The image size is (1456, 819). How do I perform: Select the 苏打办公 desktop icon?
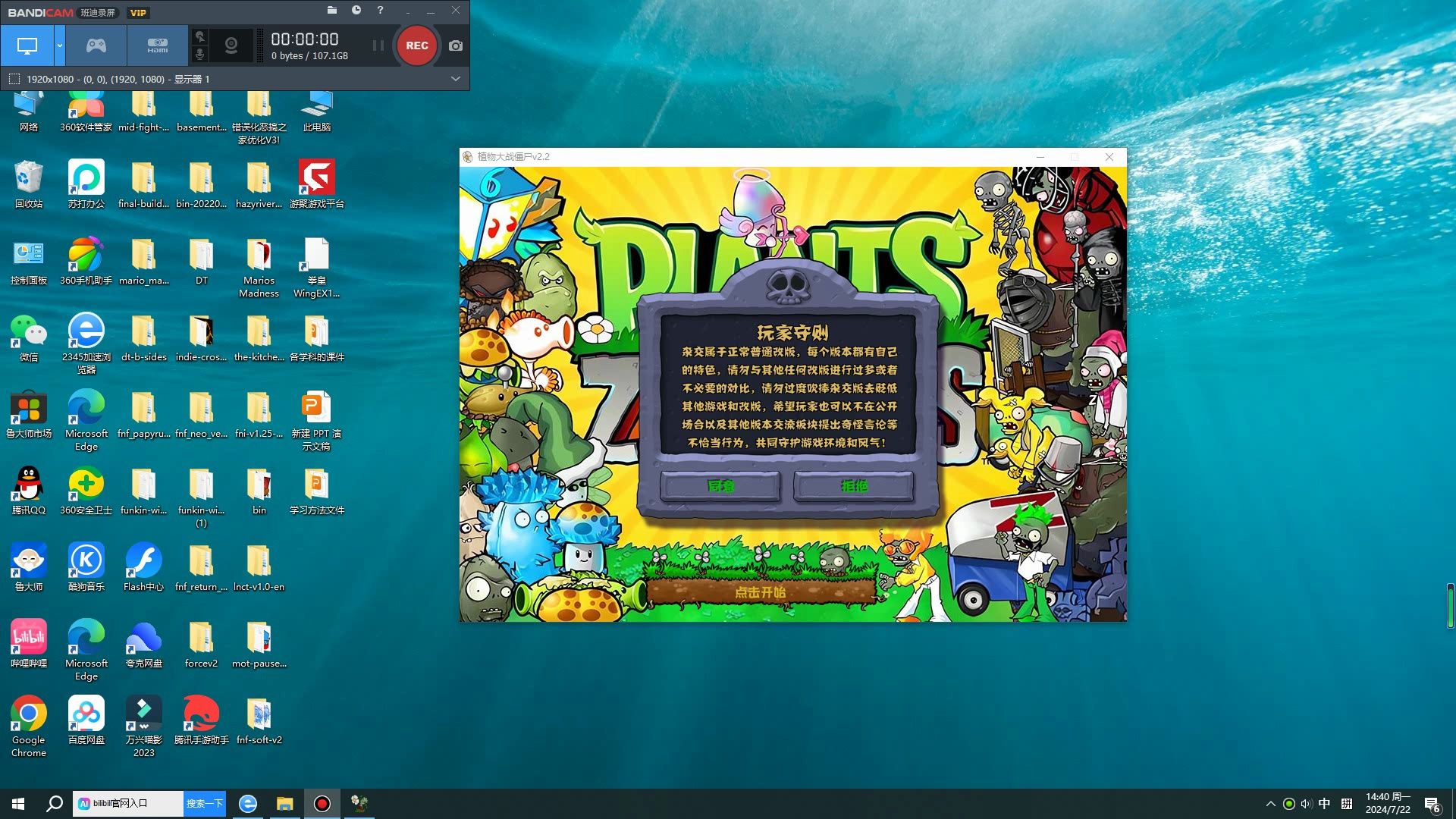click(x=86, y=185)
